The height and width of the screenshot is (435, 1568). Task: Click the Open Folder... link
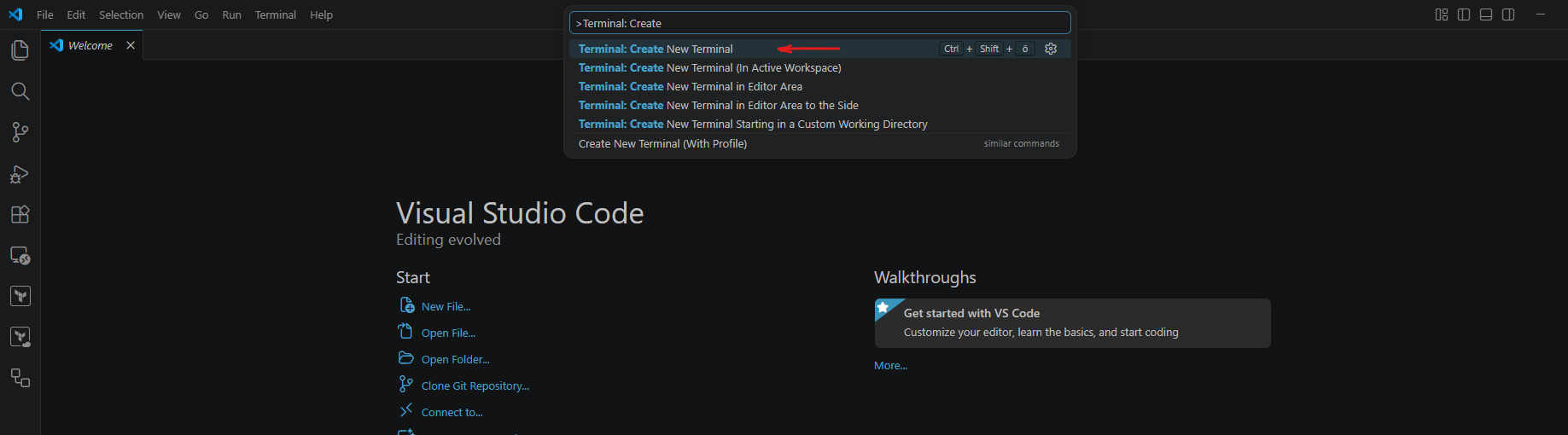(x=455, y=359)
